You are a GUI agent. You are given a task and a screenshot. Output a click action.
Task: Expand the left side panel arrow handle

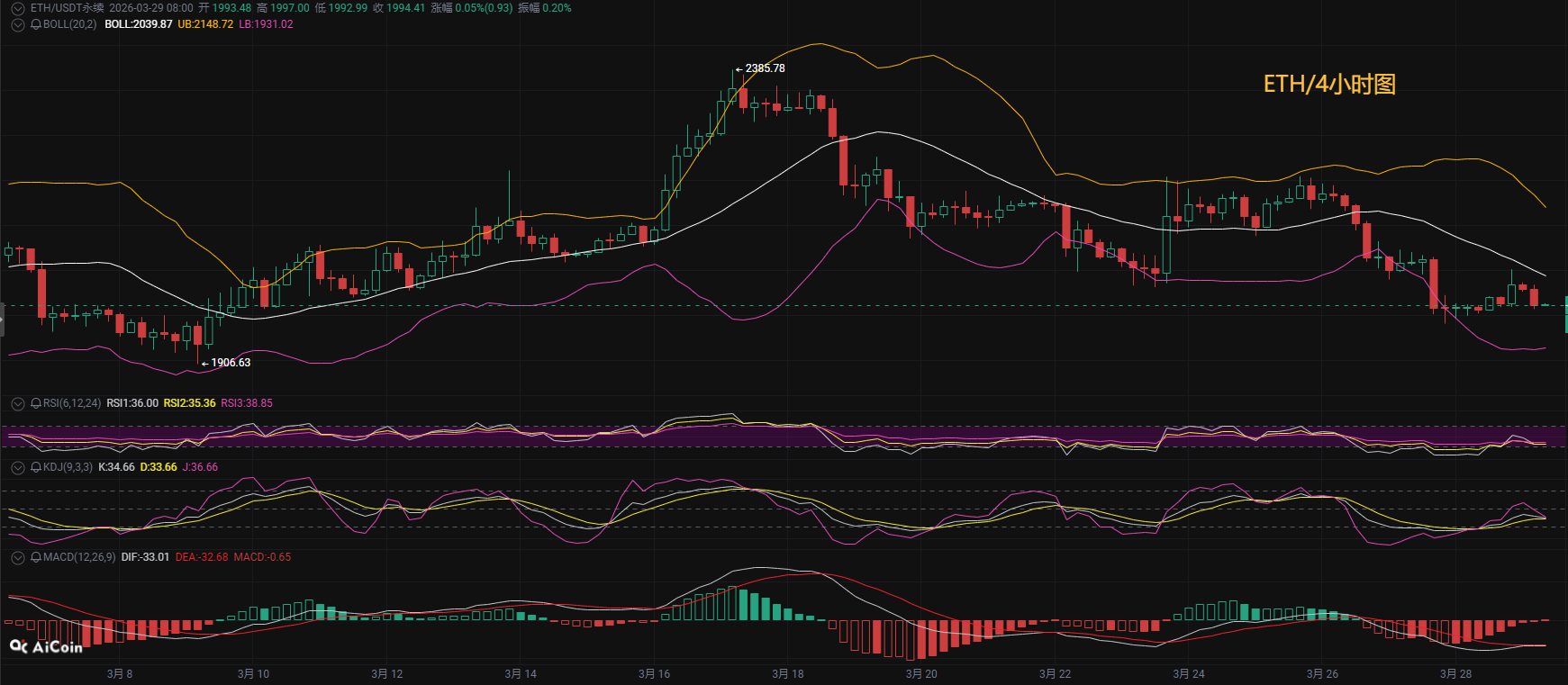pos(3,320)
